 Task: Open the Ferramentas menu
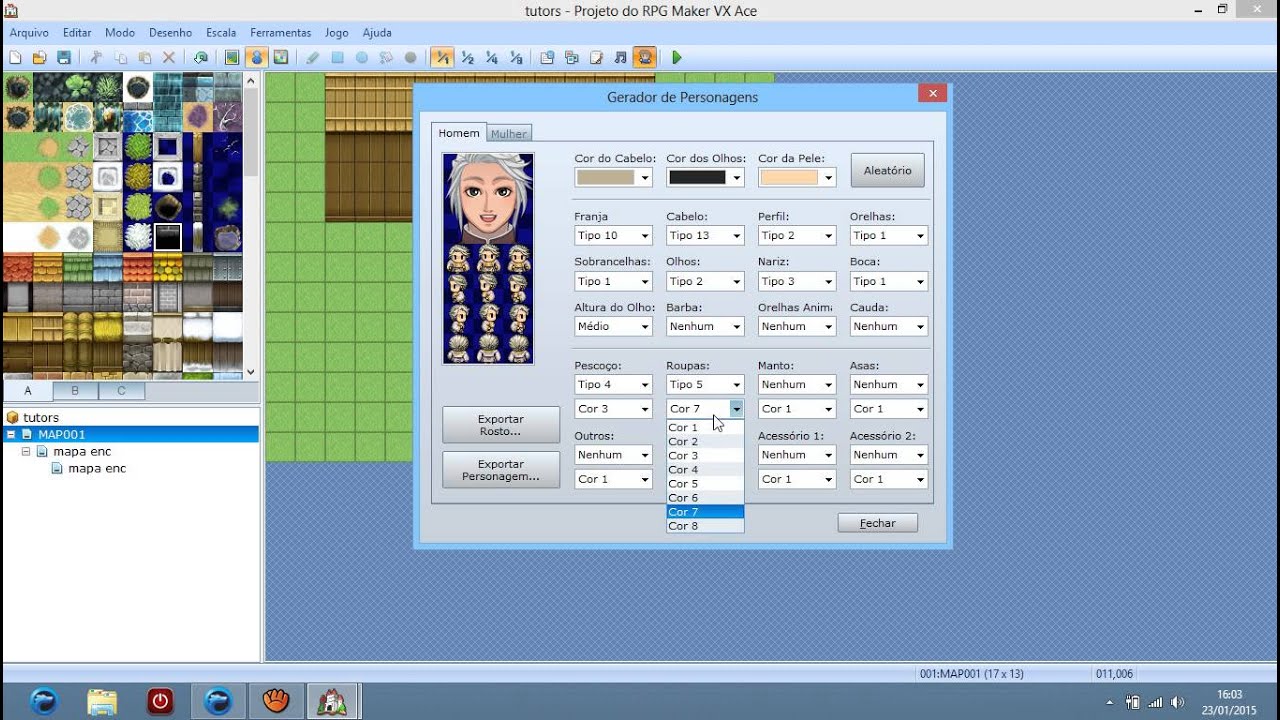(x=280, y=33)
